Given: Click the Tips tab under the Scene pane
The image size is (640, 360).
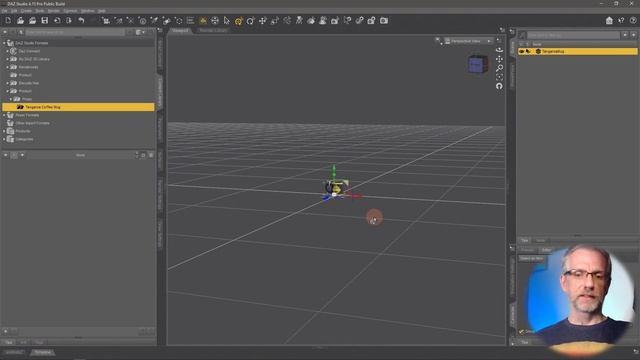Looking at the screenshot, I should point(524,240).
